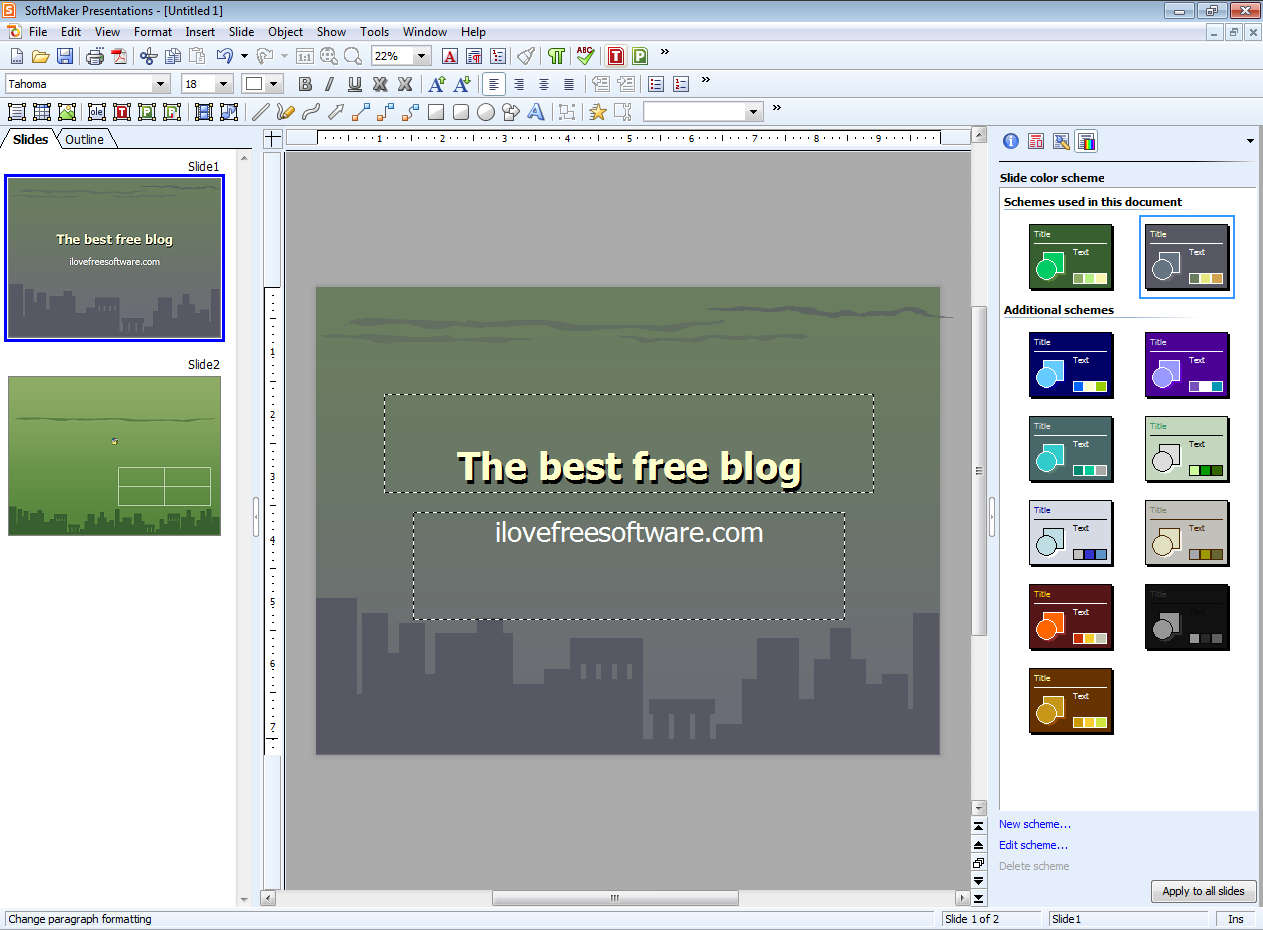Open the slide color scheme sidebar icon
Screen dimensions: 1263x930
point(1087,142)
